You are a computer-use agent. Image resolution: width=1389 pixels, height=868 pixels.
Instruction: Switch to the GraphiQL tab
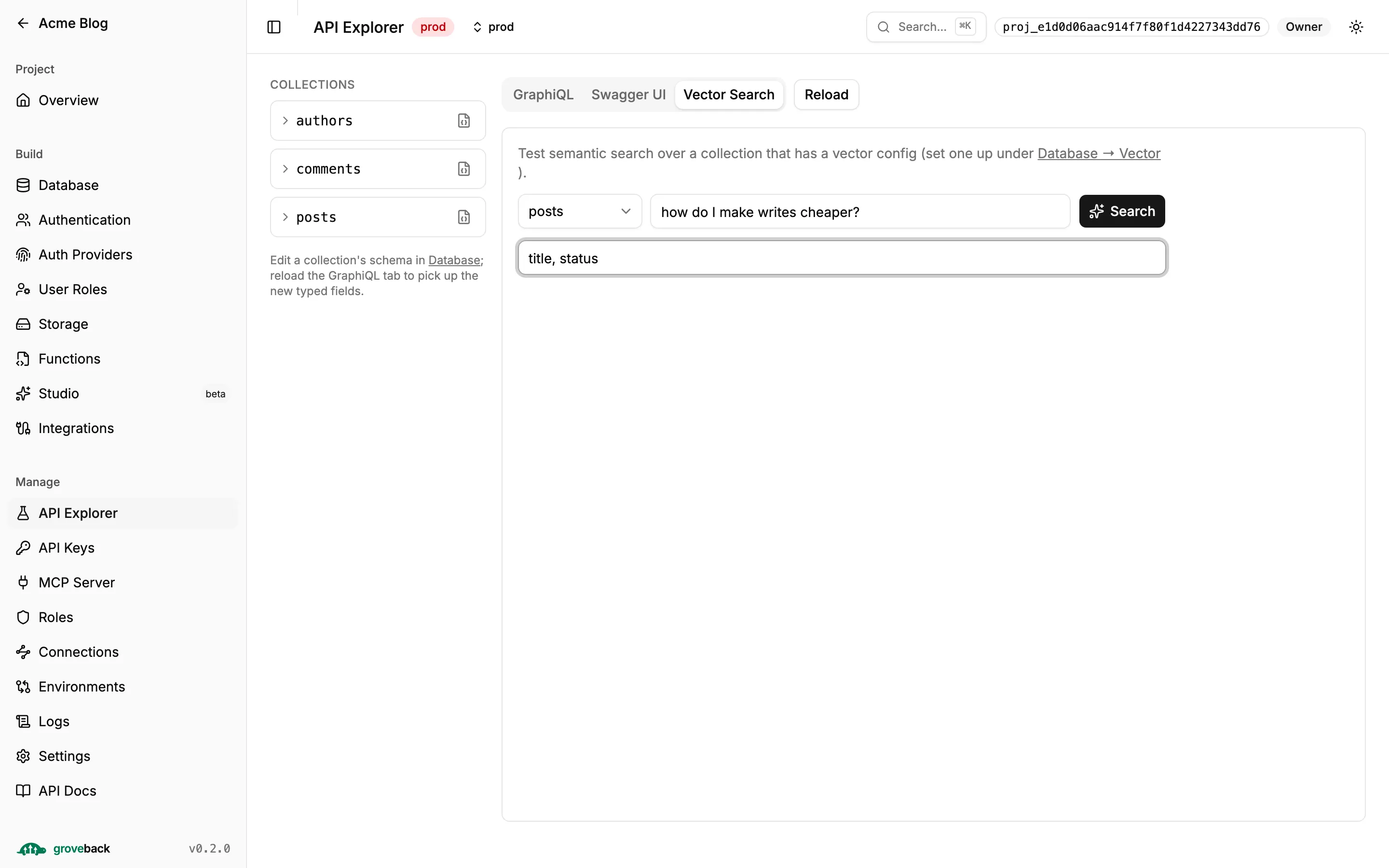pos(543,95)
